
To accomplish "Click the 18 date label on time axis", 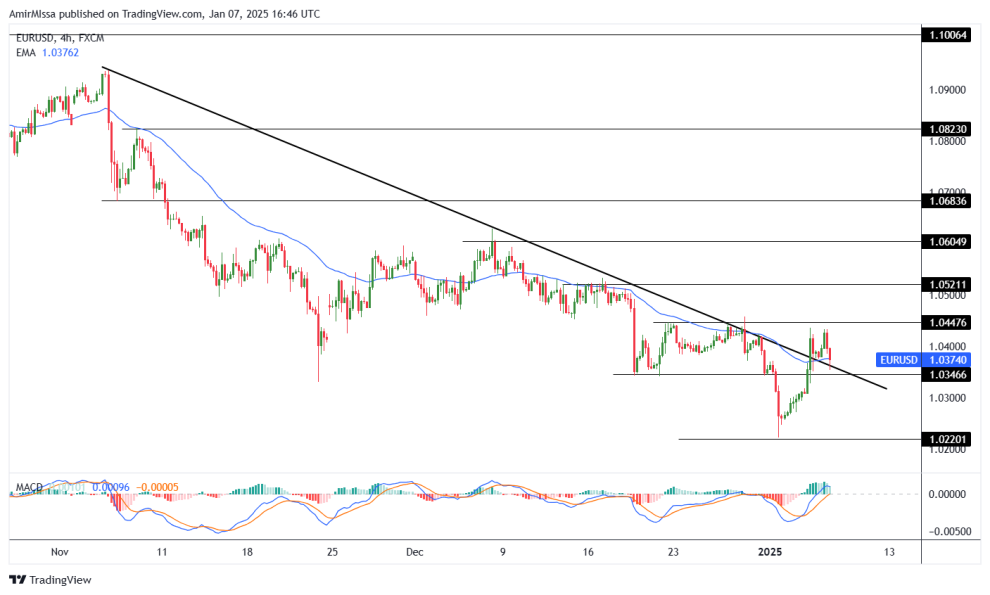I will tap(247, 552).
